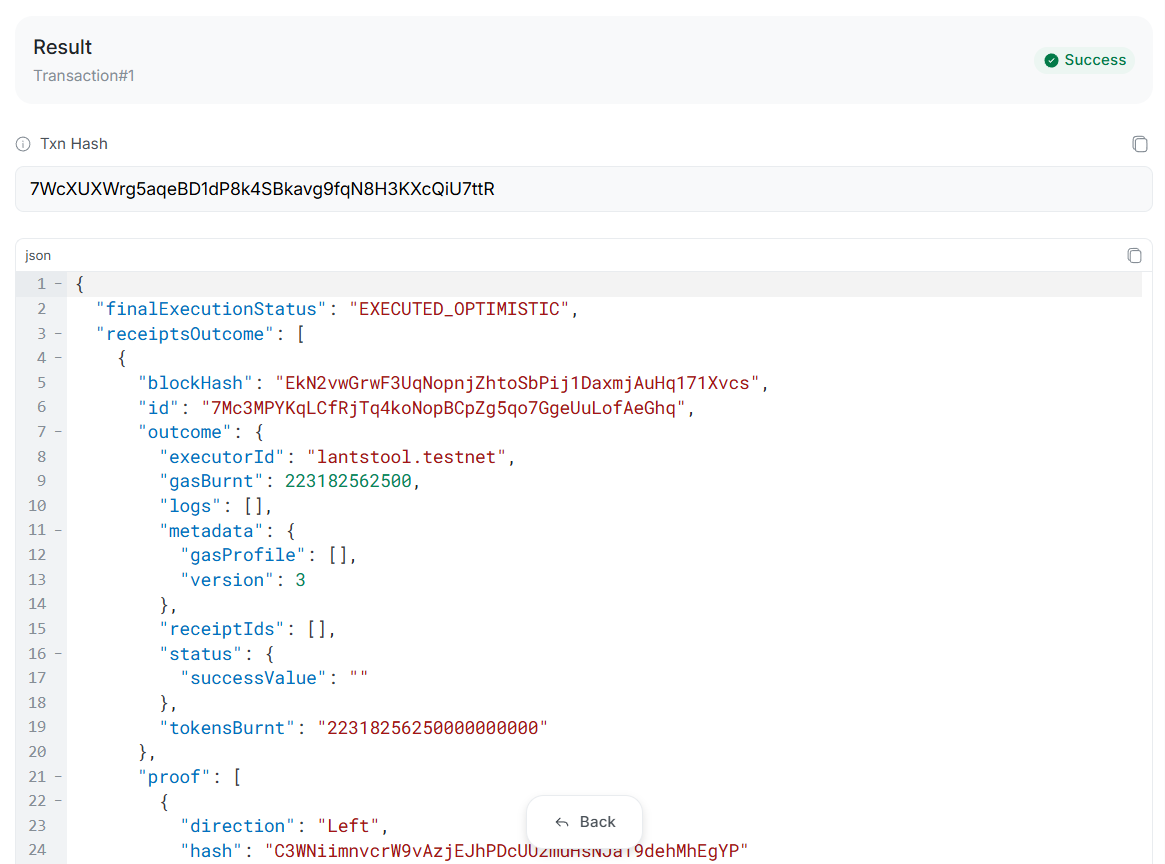Image resolution: width=1165 pixels, height=864 pixels.
Task: Fold the object starting at line 4
Action: pyautogui.click(x=58, y=358)
